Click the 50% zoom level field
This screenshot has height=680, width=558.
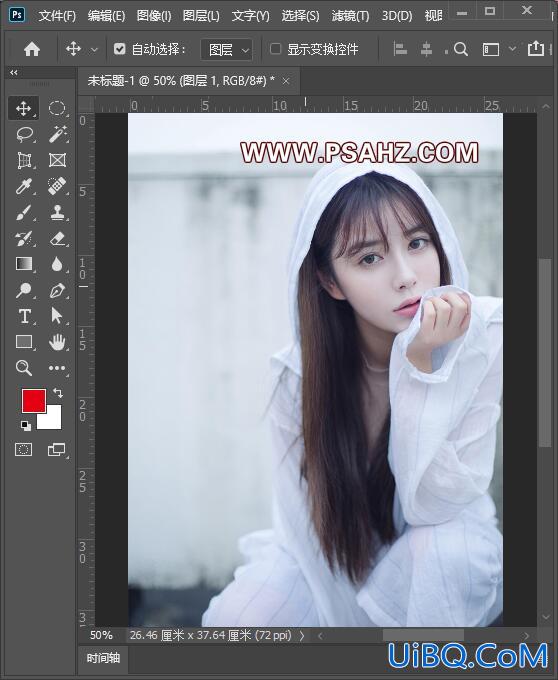coord(101,635)
